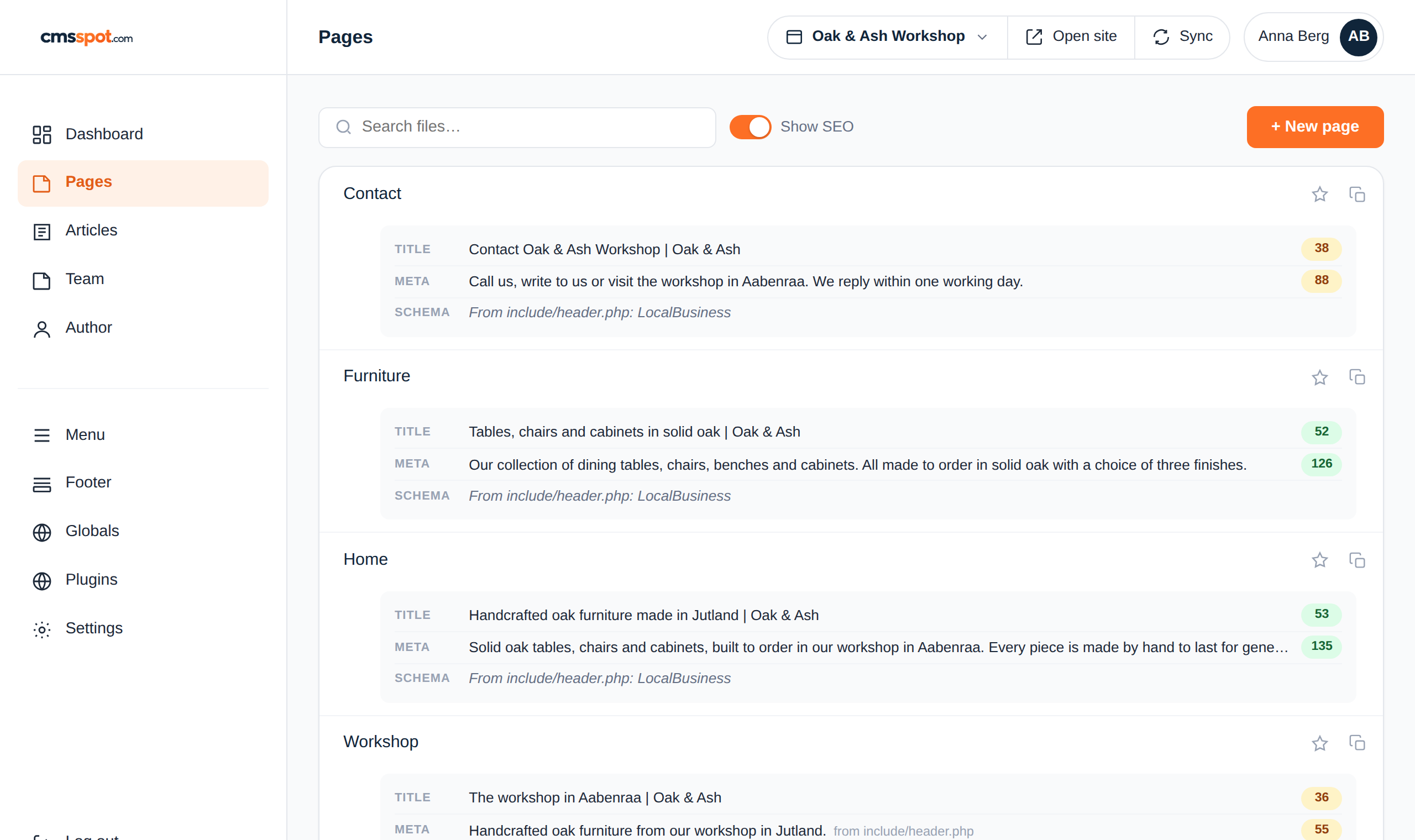
Task: Create a new page with + New page
Action: point(1315,127)
